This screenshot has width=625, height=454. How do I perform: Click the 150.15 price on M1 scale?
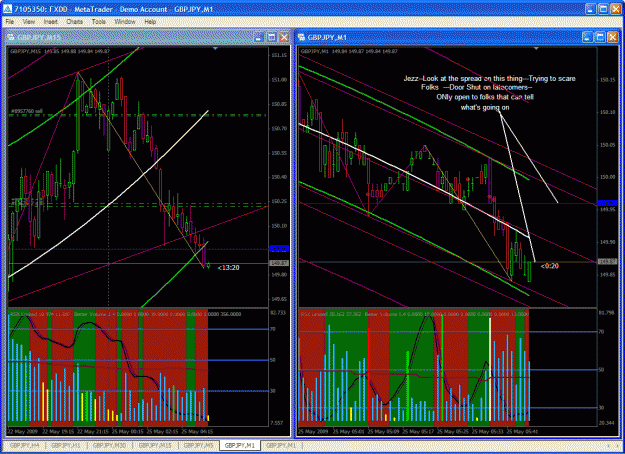pyautogui.click(x=607, y=80)
